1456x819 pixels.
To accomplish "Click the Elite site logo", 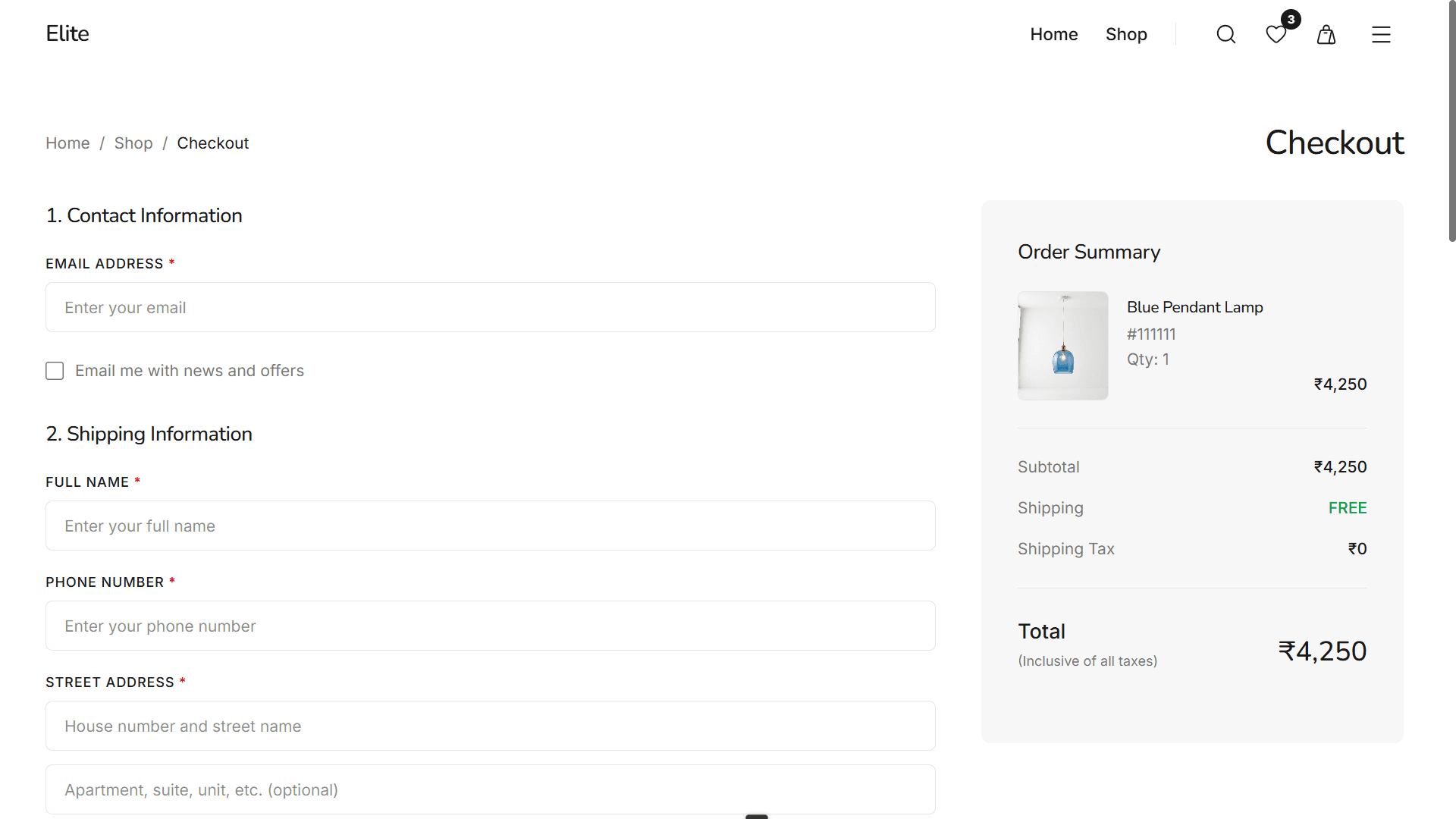I will (67, 33).
